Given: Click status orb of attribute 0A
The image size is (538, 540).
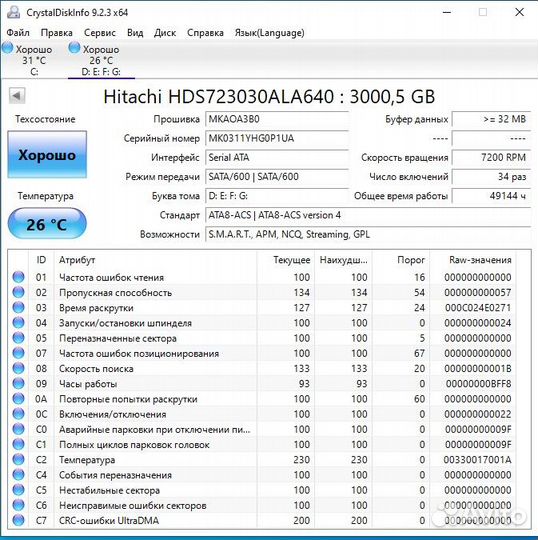Looking at the screenshot, I should [x=18, y=398].
